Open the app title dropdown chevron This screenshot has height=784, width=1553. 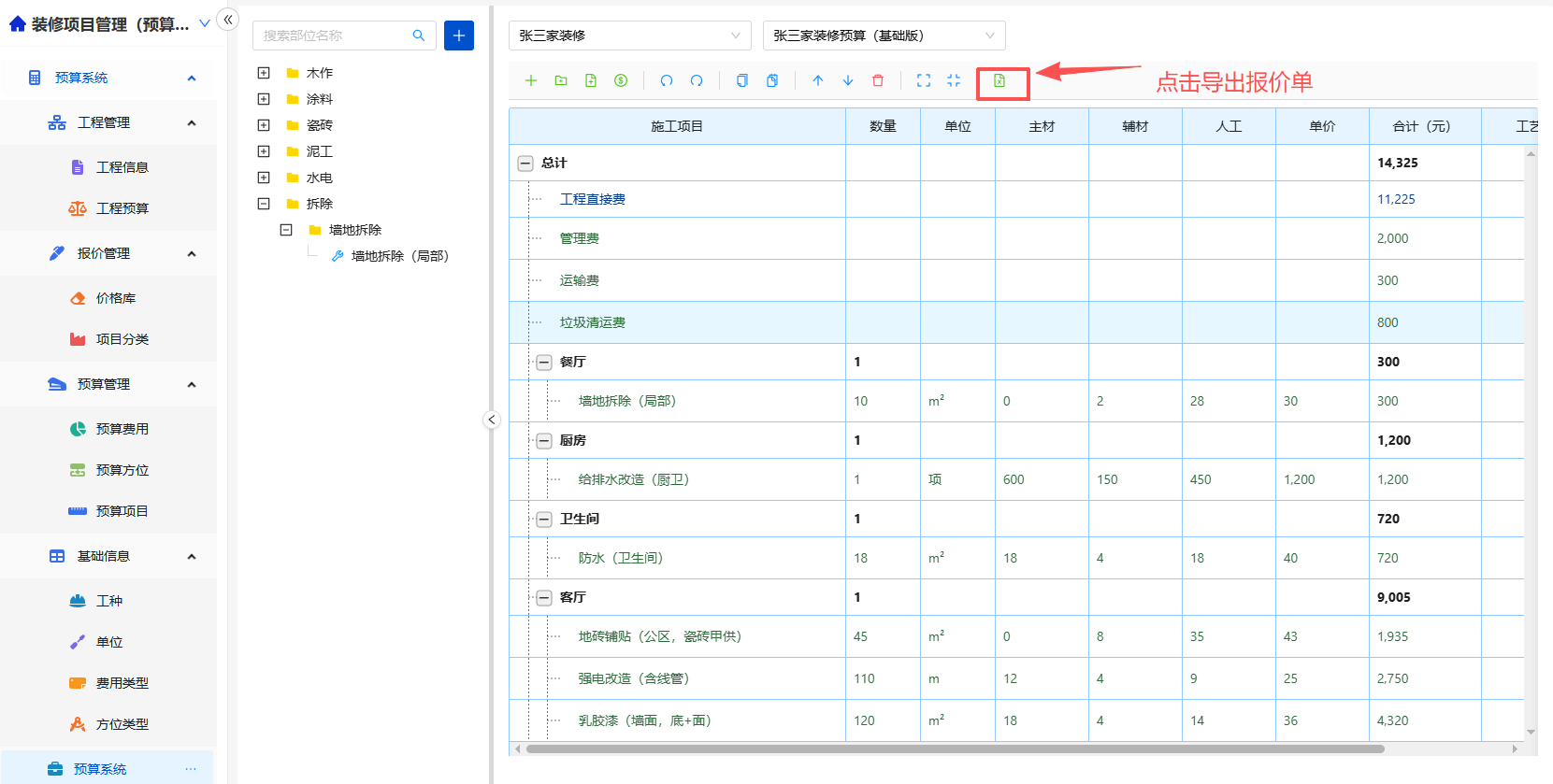pyautogui.click(x=205, y=23)
